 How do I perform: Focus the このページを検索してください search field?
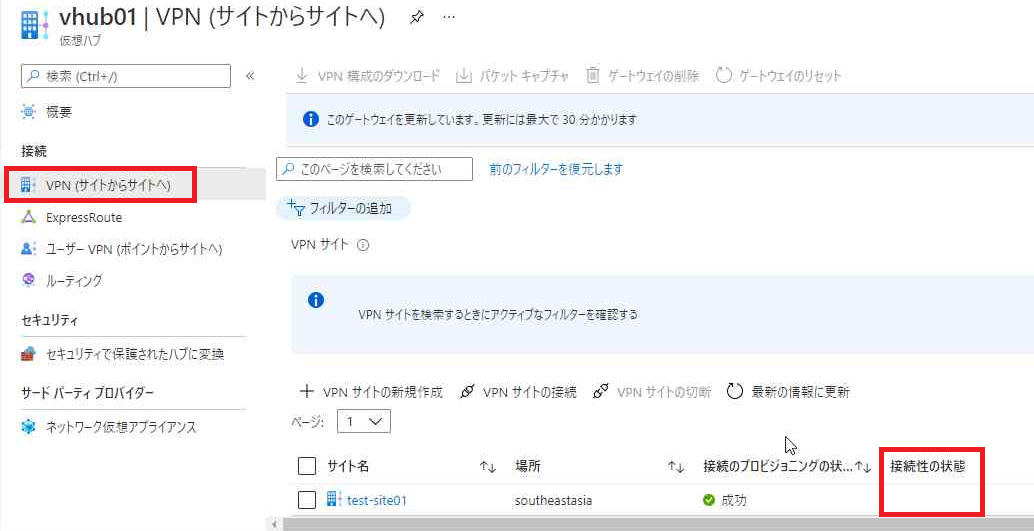click(374, 169)
